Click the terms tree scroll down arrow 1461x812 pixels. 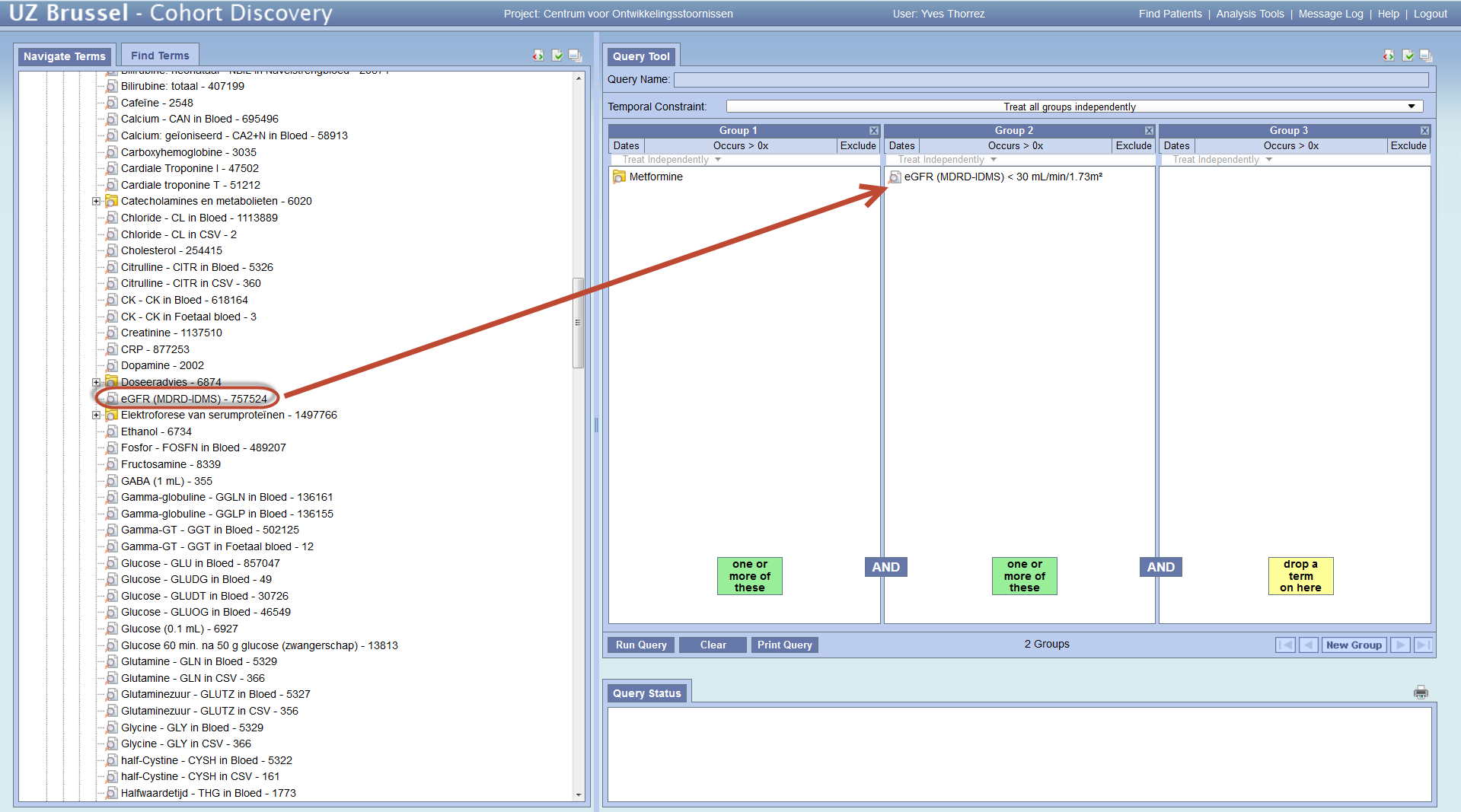pyautogui.click(x=578, y=794)
